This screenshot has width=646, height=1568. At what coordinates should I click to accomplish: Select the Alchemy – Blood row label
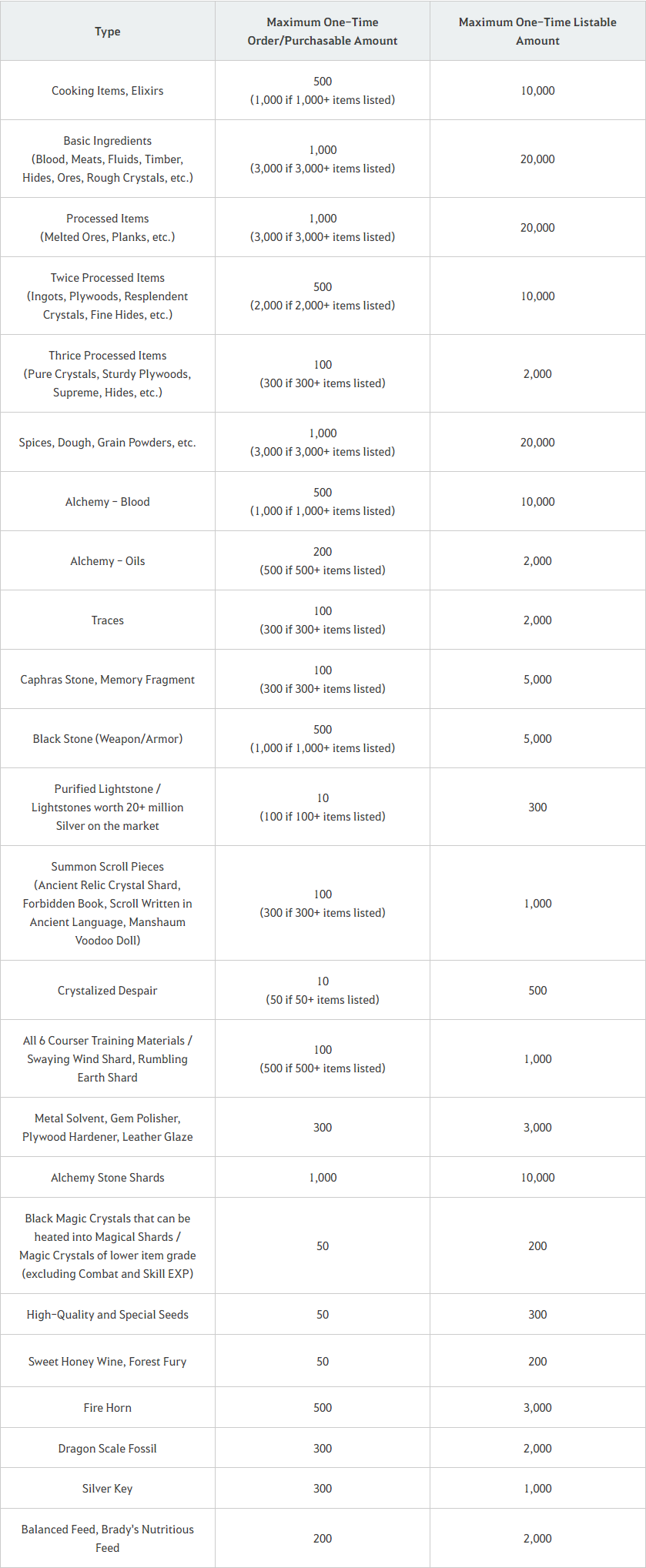coord(108,502)
